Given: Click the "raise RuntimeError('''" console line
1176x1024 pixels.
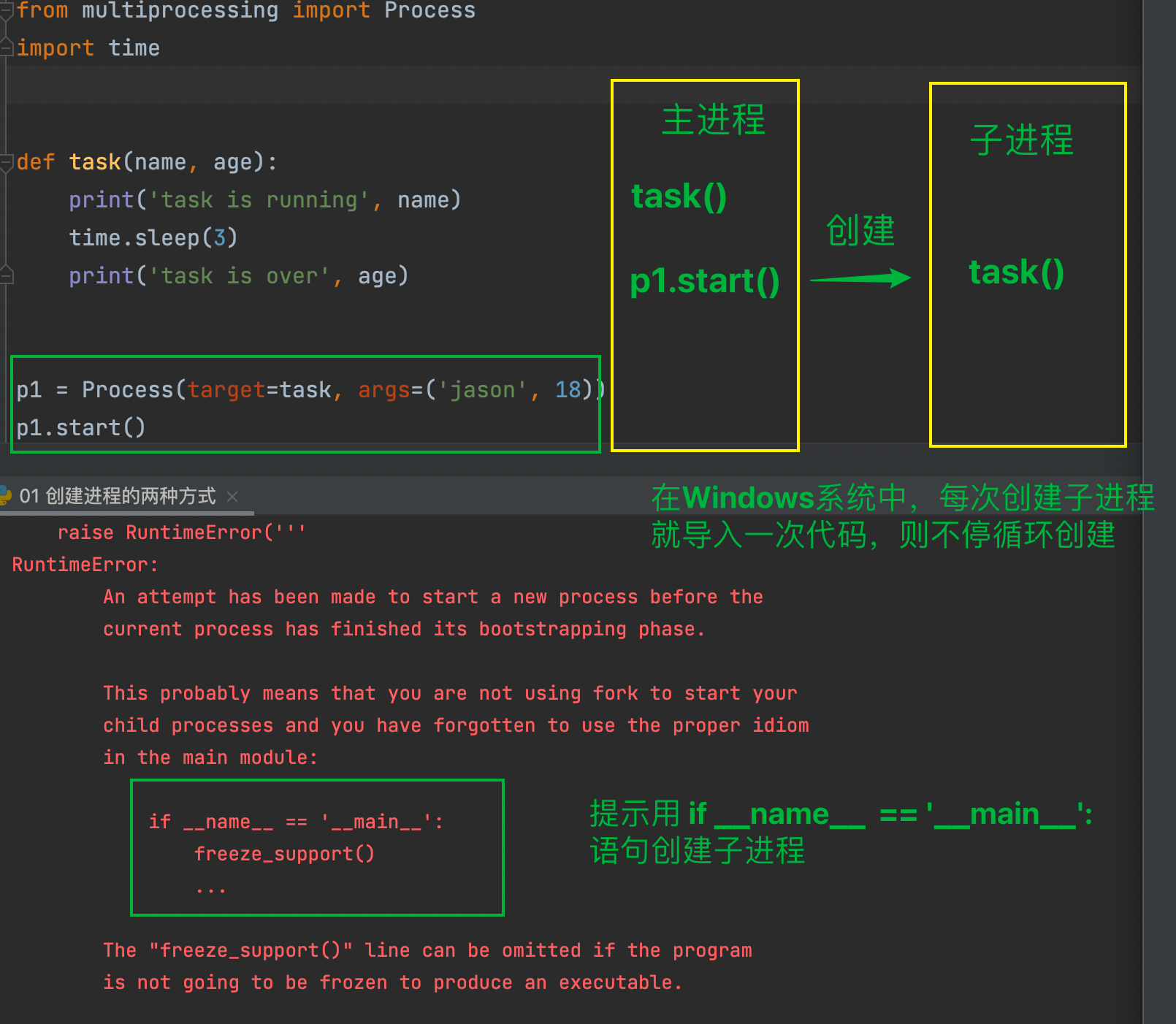Looking at the screenshot, I should [x=181, y=532].
